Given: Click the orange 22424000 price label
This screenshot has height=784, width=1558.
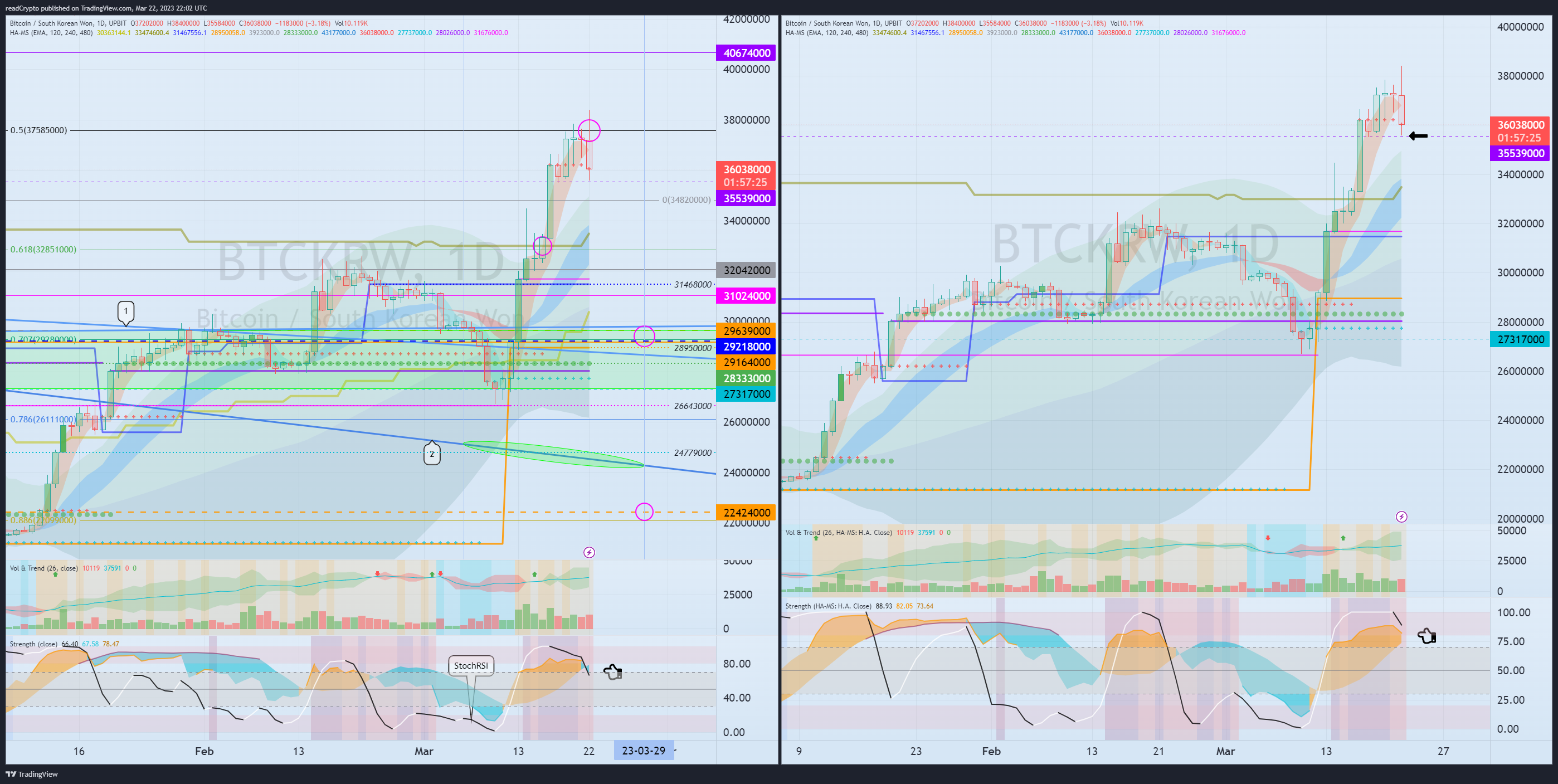Looking at the screenshot, I should point(746,513).
